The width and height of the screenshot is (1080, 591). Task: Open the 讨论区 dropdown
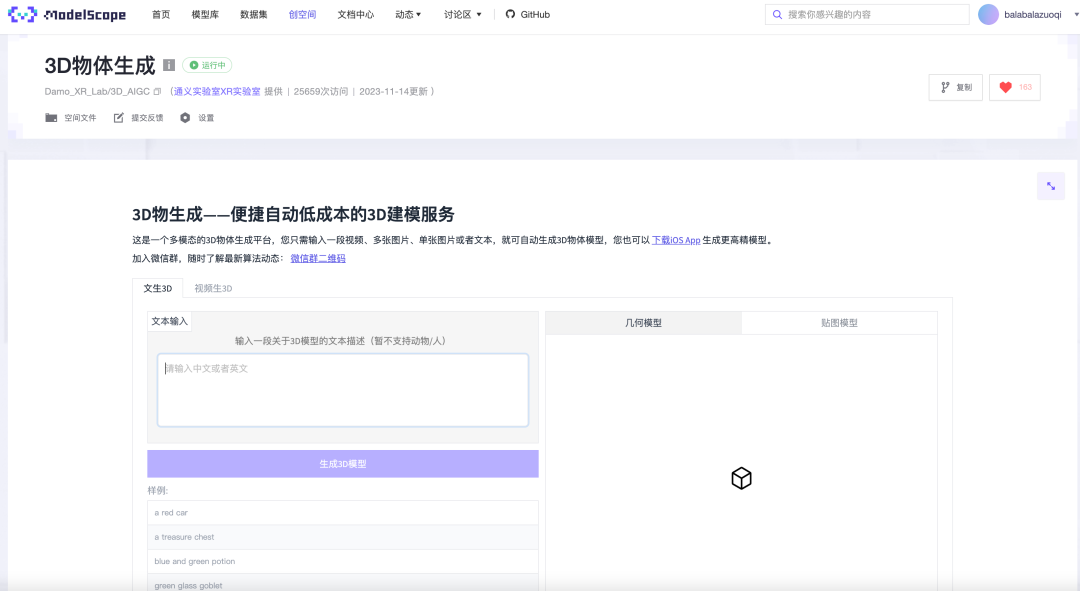point(460,14)
